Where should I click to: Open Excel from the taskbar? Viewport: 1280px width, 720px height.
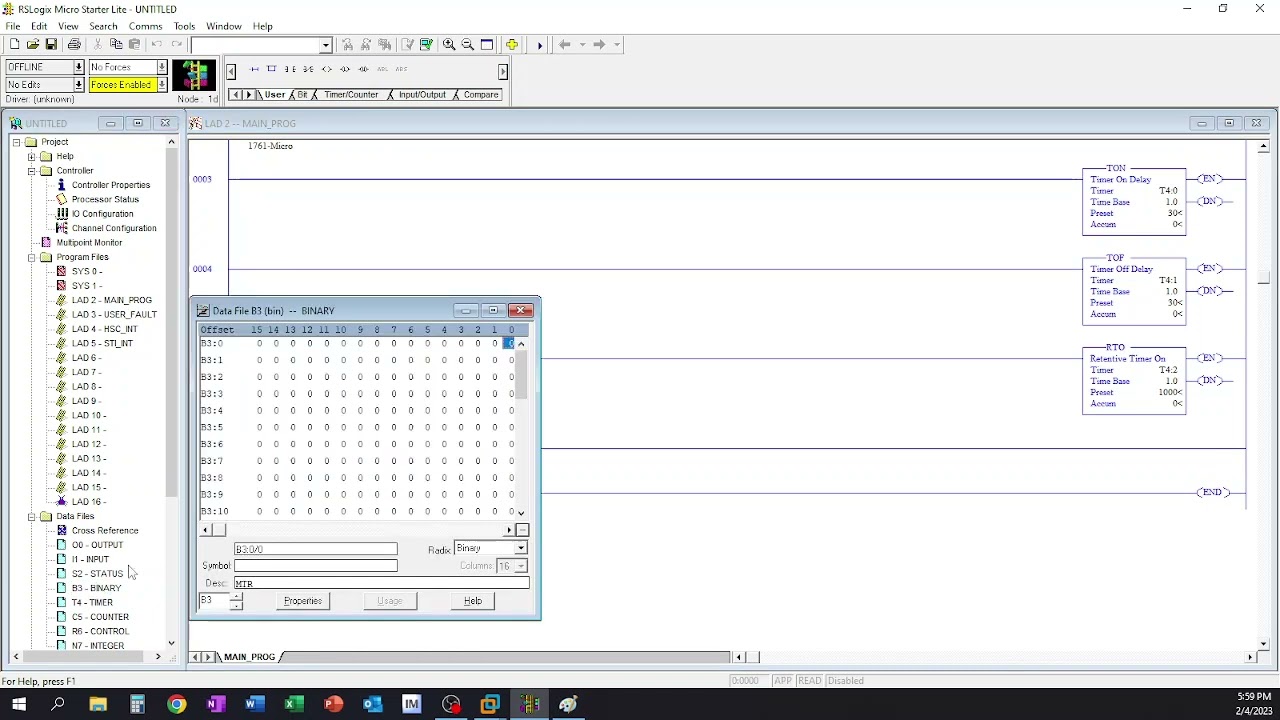[x=293, y=704]
